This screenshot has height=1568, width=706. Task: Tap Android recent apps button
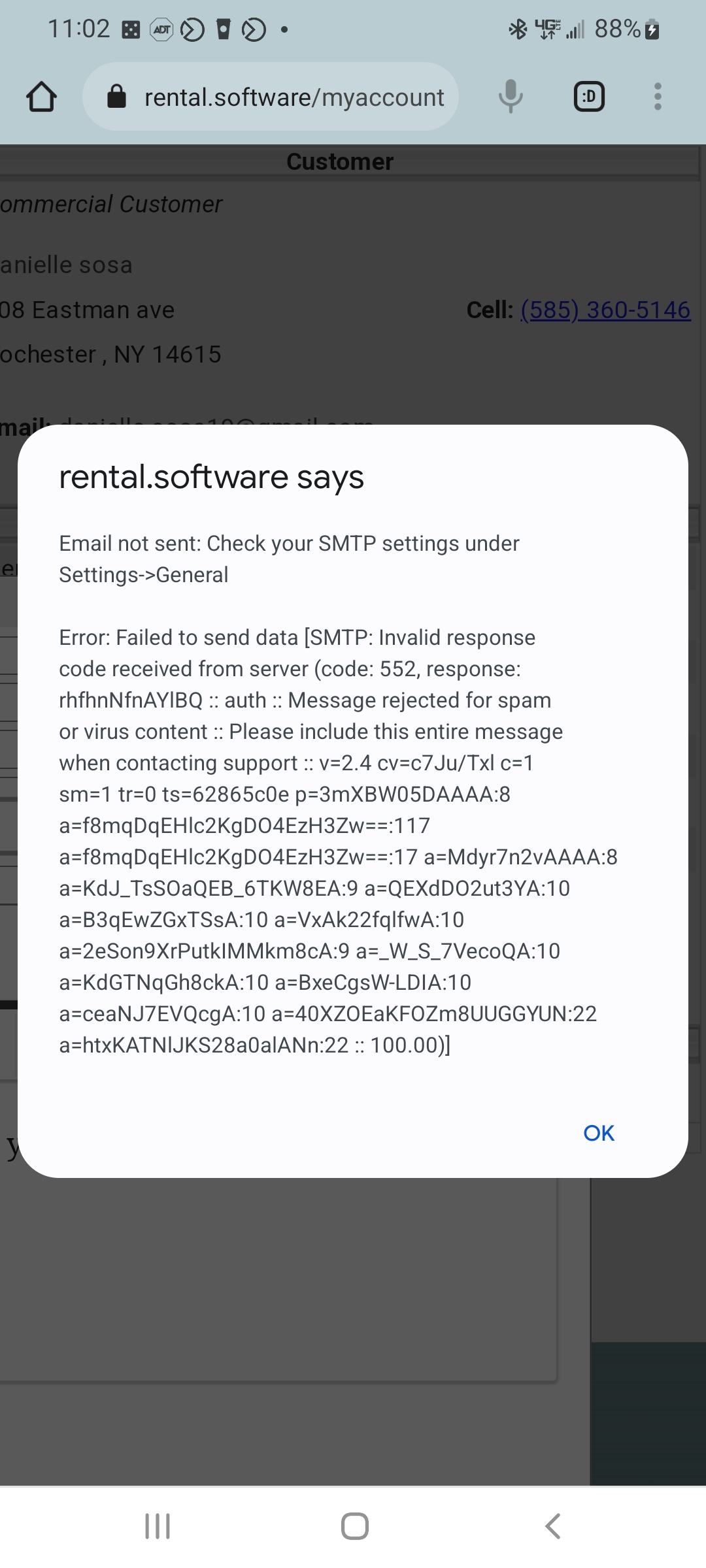[158, 1526]
